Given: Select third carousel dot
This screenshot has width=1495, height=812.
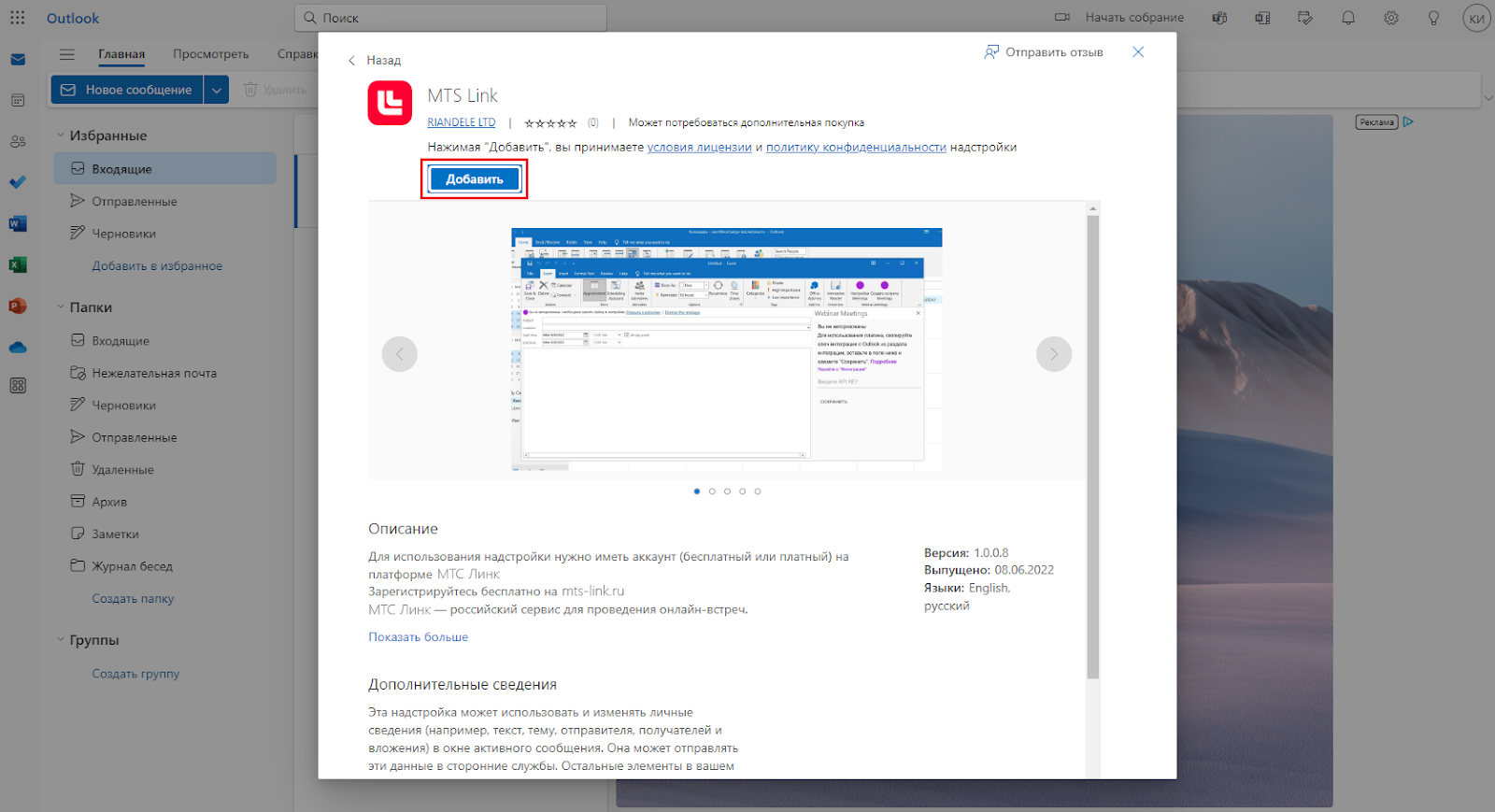Looking at the screenshot, I should click(x=727, y=491).
